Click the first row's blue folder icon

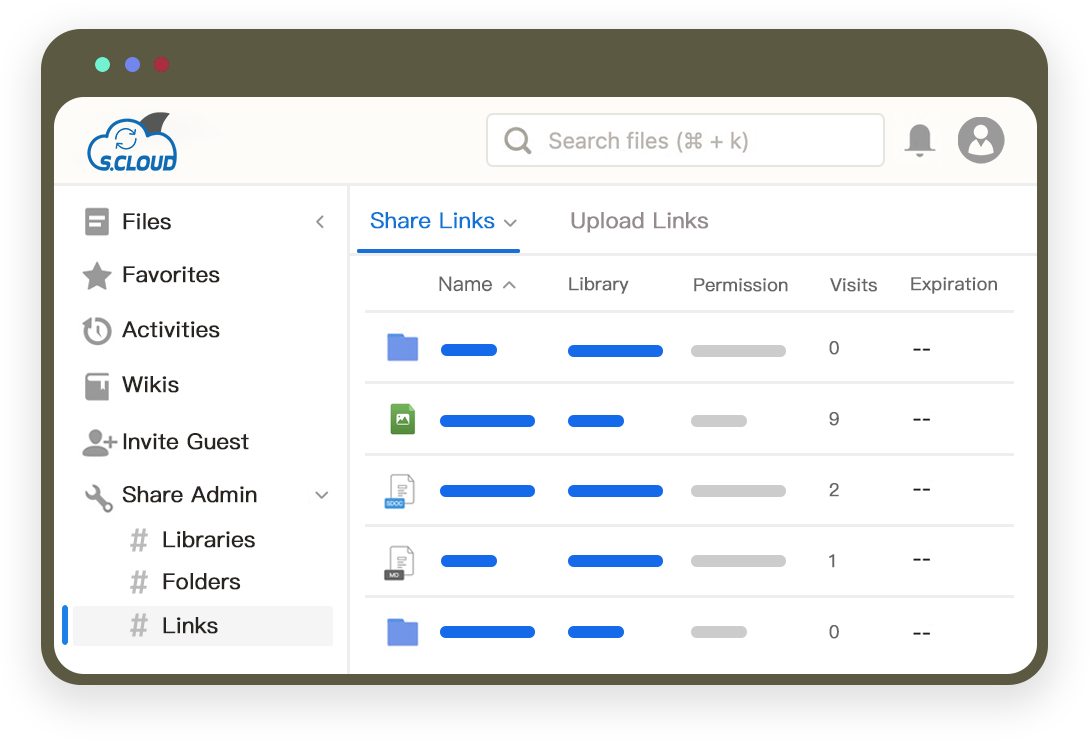tap(402, 348)
